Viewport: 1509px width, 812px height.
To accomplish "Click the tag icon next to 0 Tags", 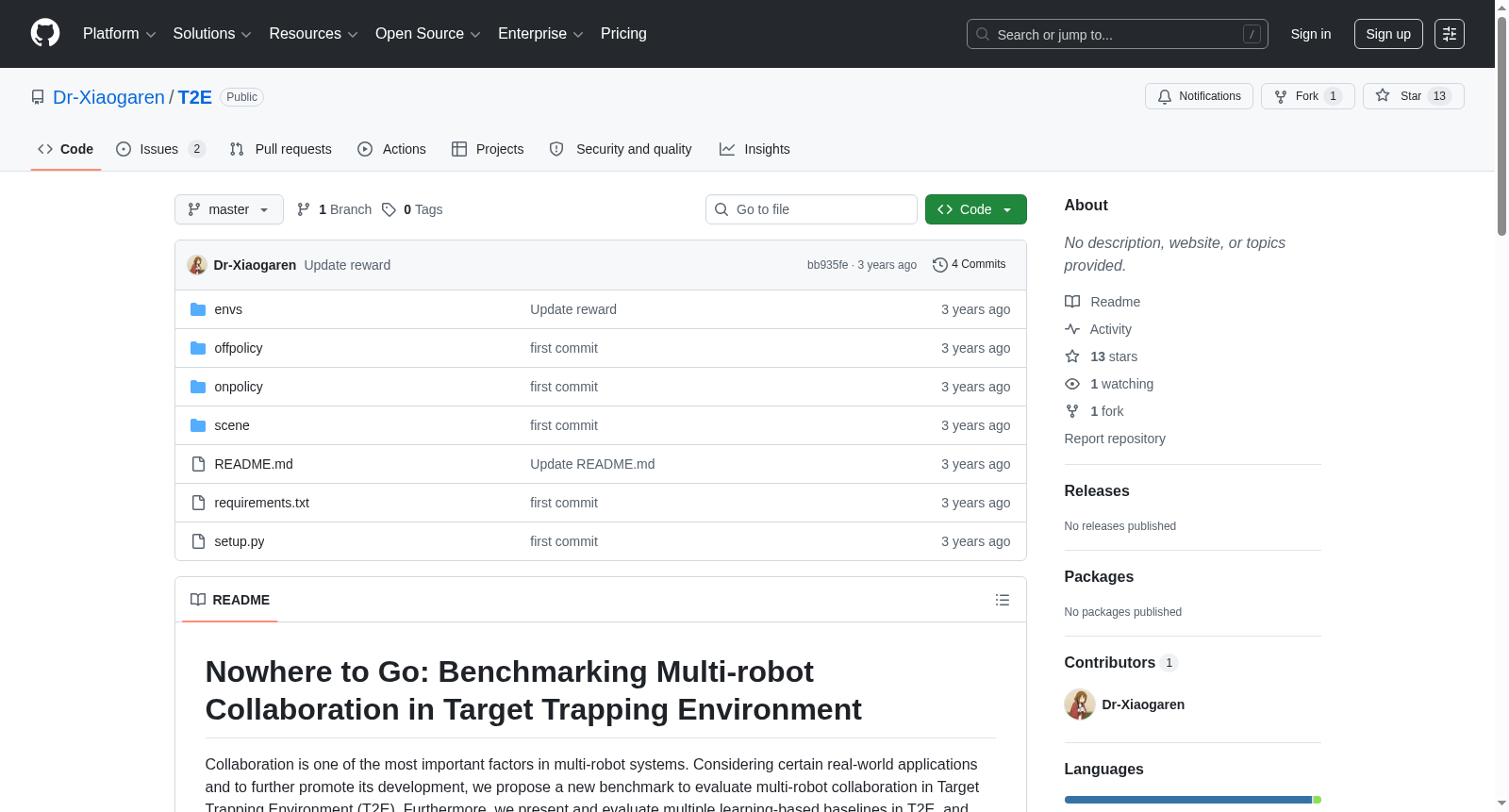I will click(389, 209).
